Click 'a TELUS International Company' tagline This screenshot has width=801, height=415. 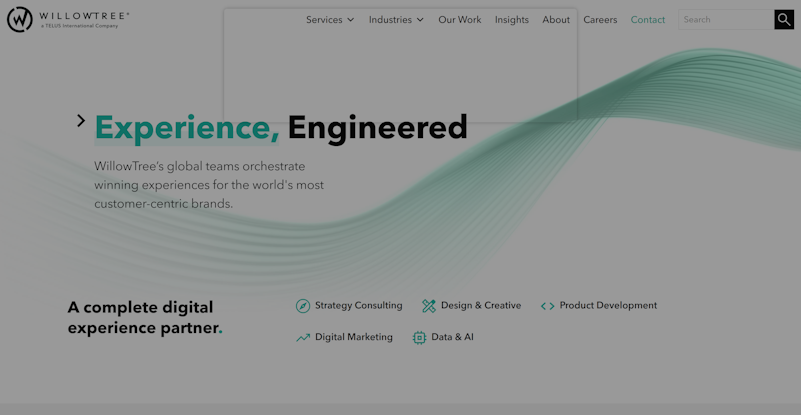(80, 26)
